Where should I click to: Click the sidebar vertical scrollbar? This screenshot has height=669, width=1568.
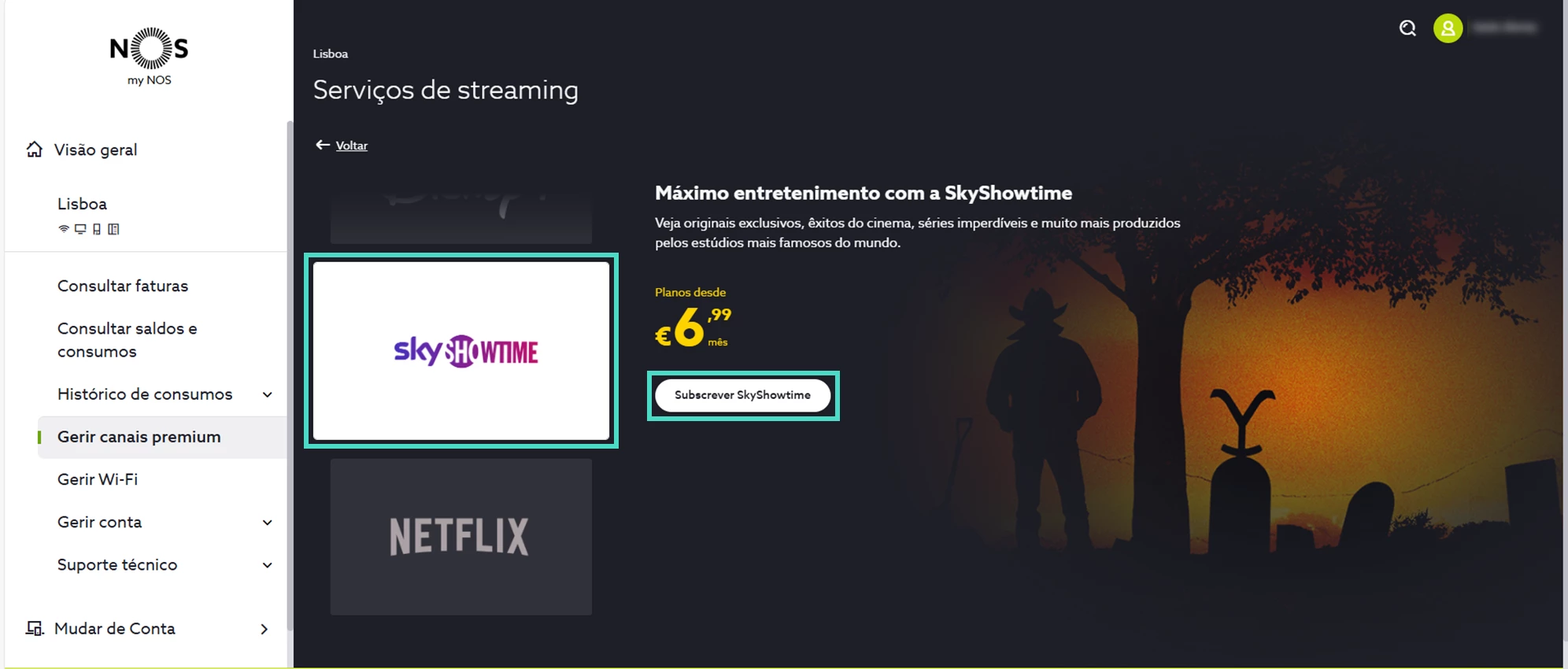click(x=290, y=376)
